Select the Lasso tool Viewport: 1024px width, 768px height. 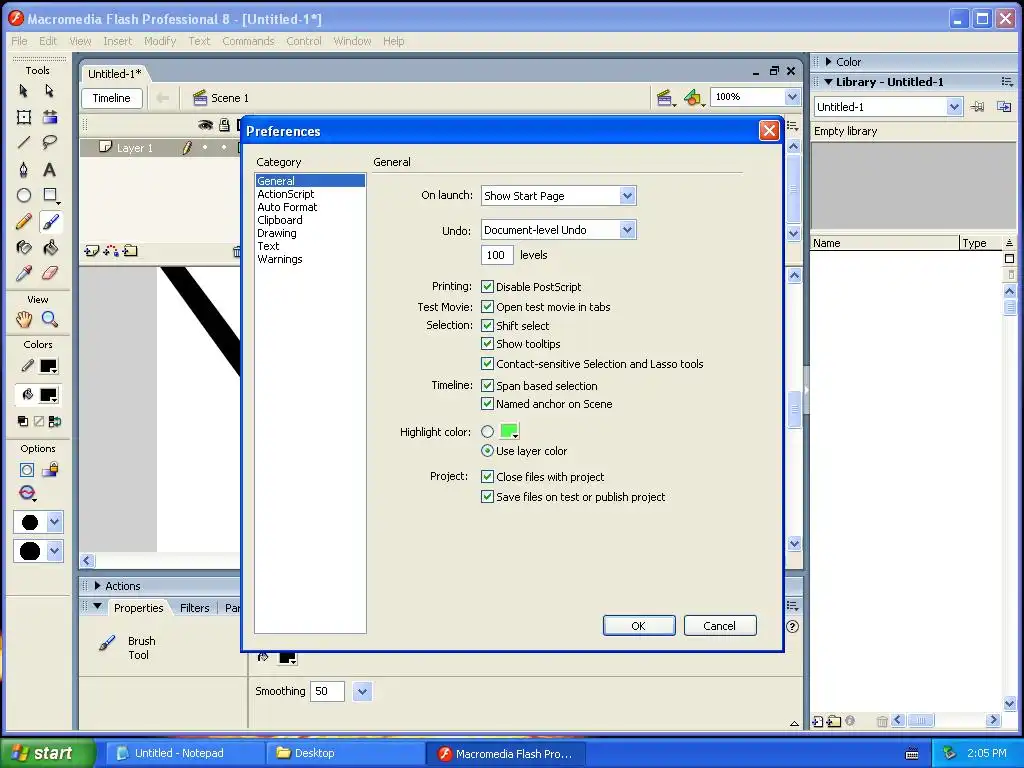tap(50, 142)
